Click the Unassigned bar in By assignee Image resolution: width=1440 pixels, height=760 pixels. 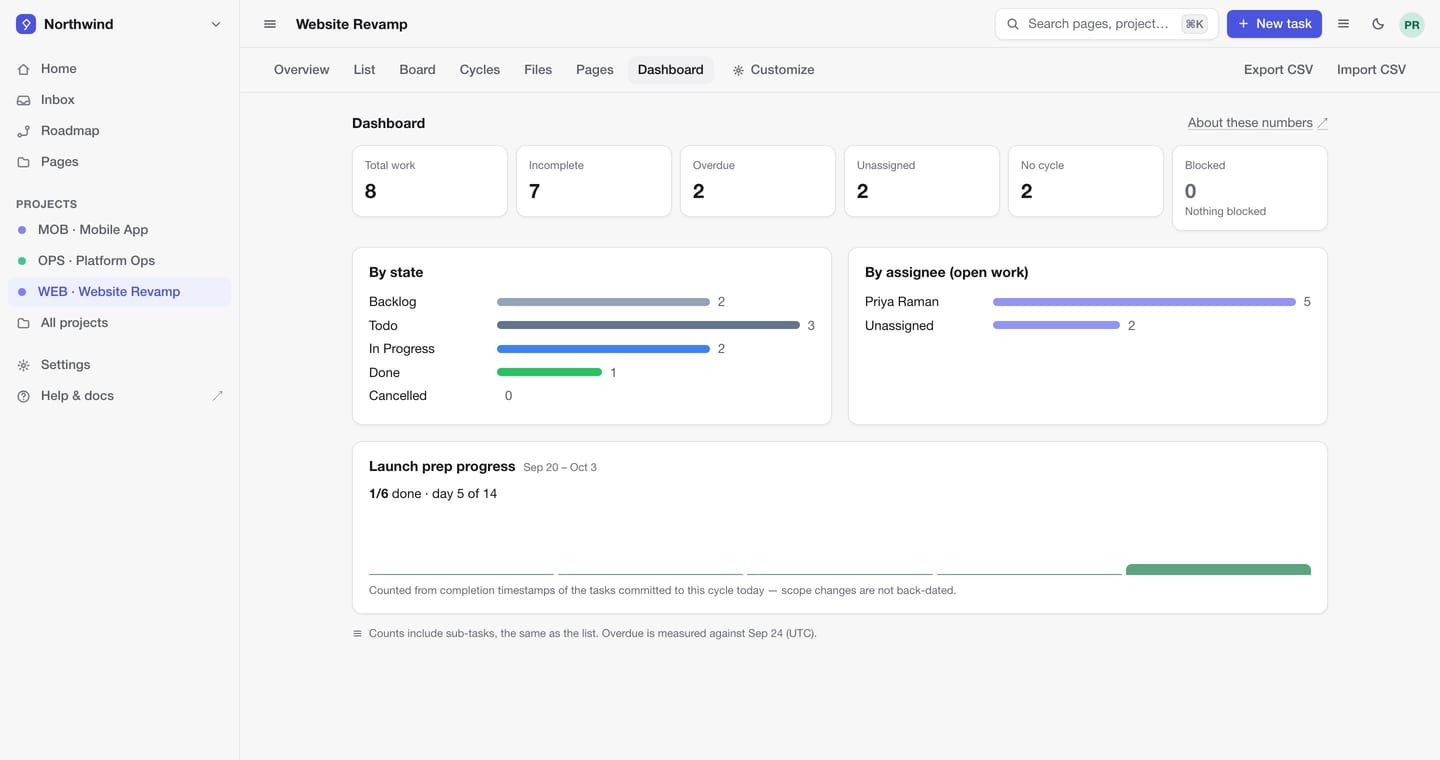click(x=1056, y=325)
